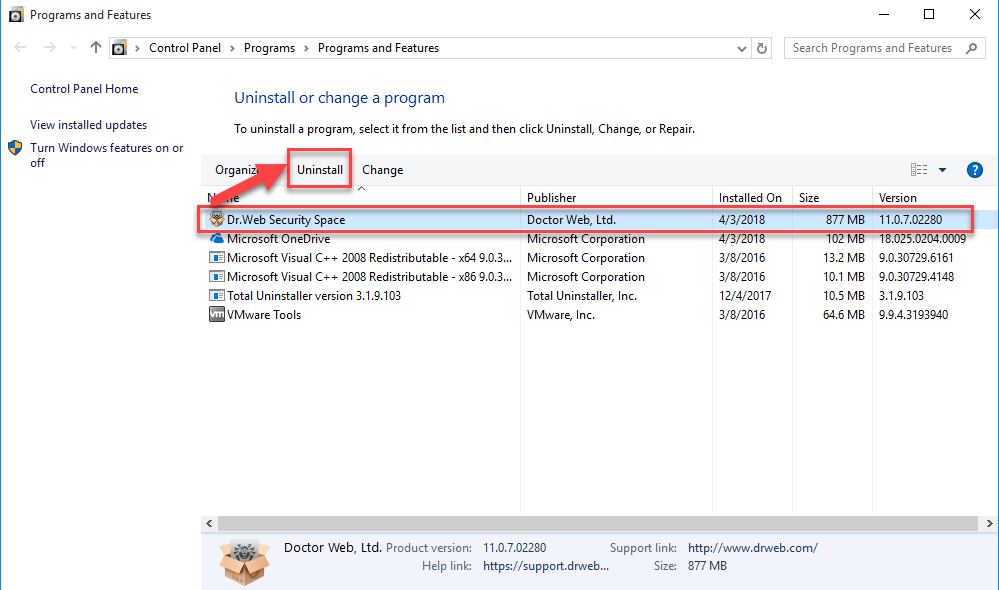This screenshot has height=590, width=999.
Task: Click the search magnifier icon
Action: coord(972,48)
